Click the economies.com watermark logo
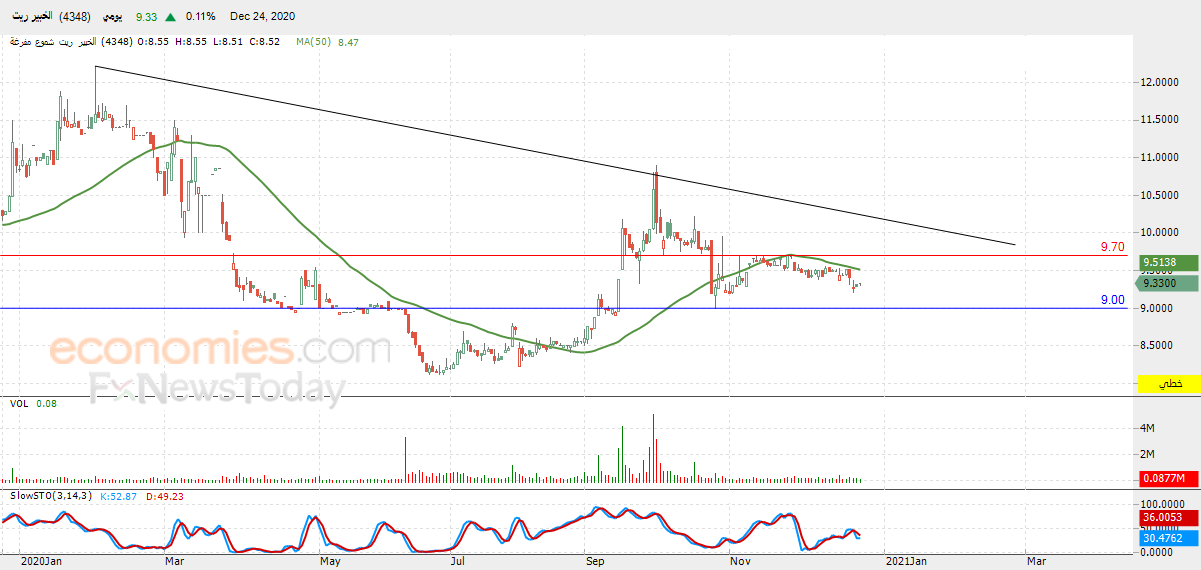This screenshot has width=1201, height=570. coord(220,350)
